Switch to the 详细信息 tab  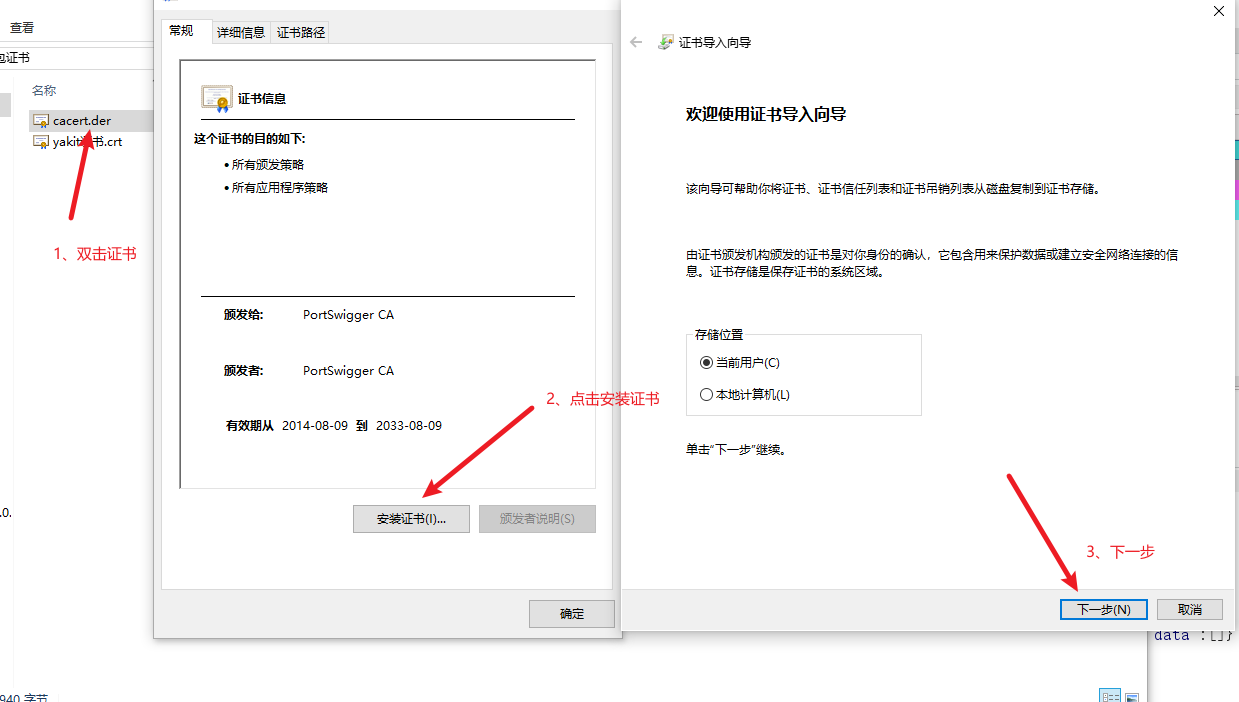(x=241, y=32)
